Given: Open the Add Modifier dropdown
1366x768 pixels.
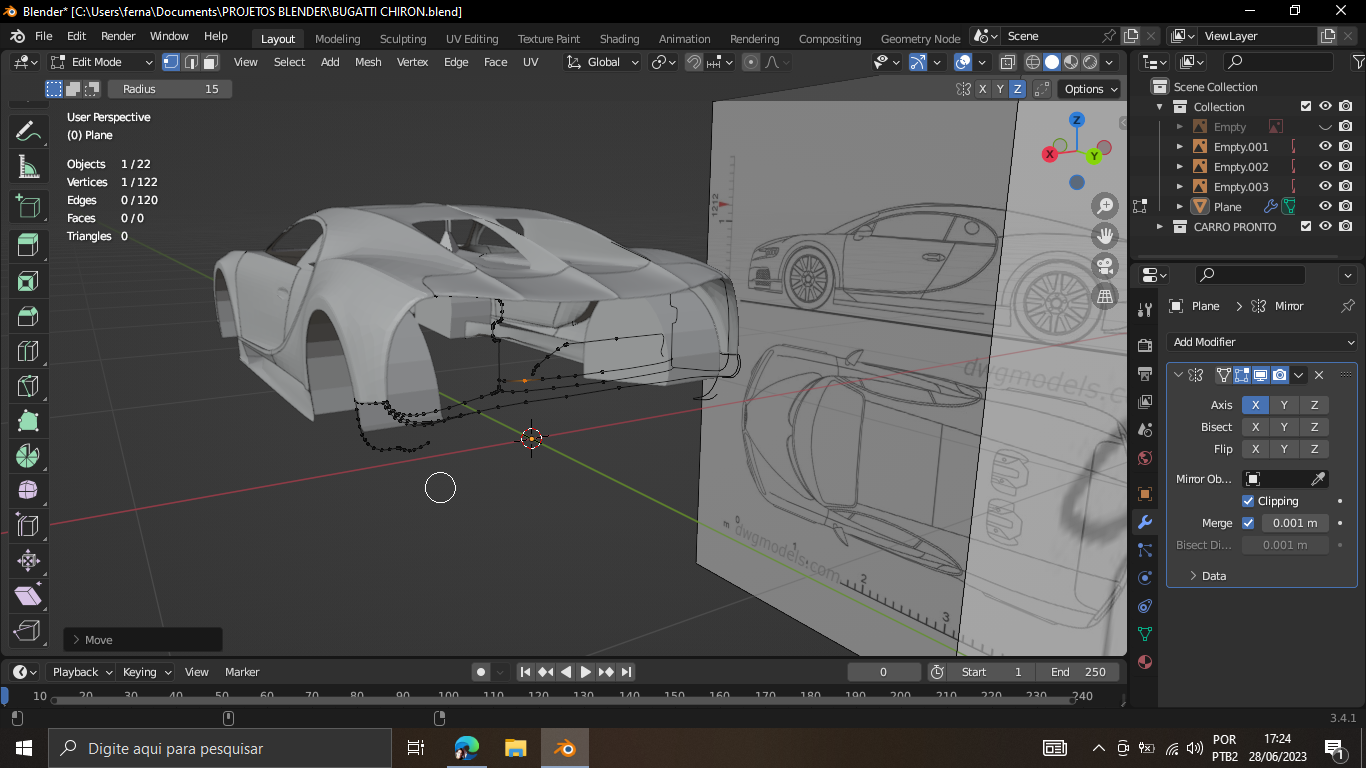Looking at the screenshot, I should click(x=1262, y=342).
